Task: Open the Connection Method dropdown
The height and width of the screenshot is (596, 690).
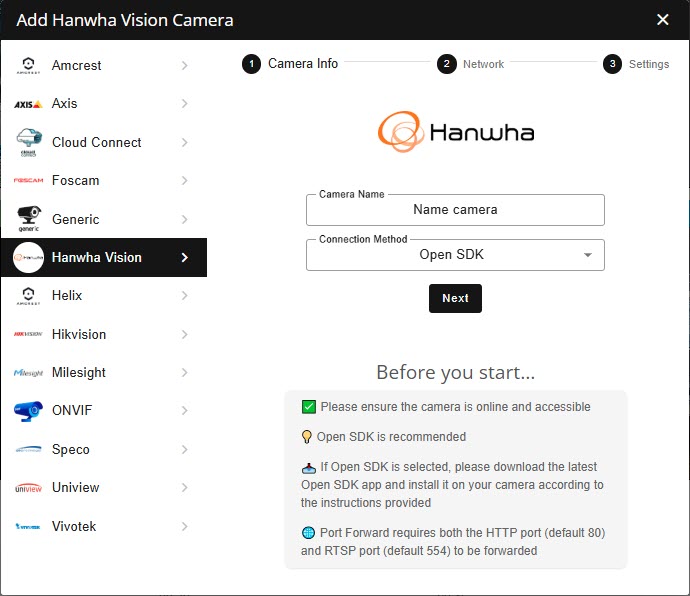Action: coord(455,255)
